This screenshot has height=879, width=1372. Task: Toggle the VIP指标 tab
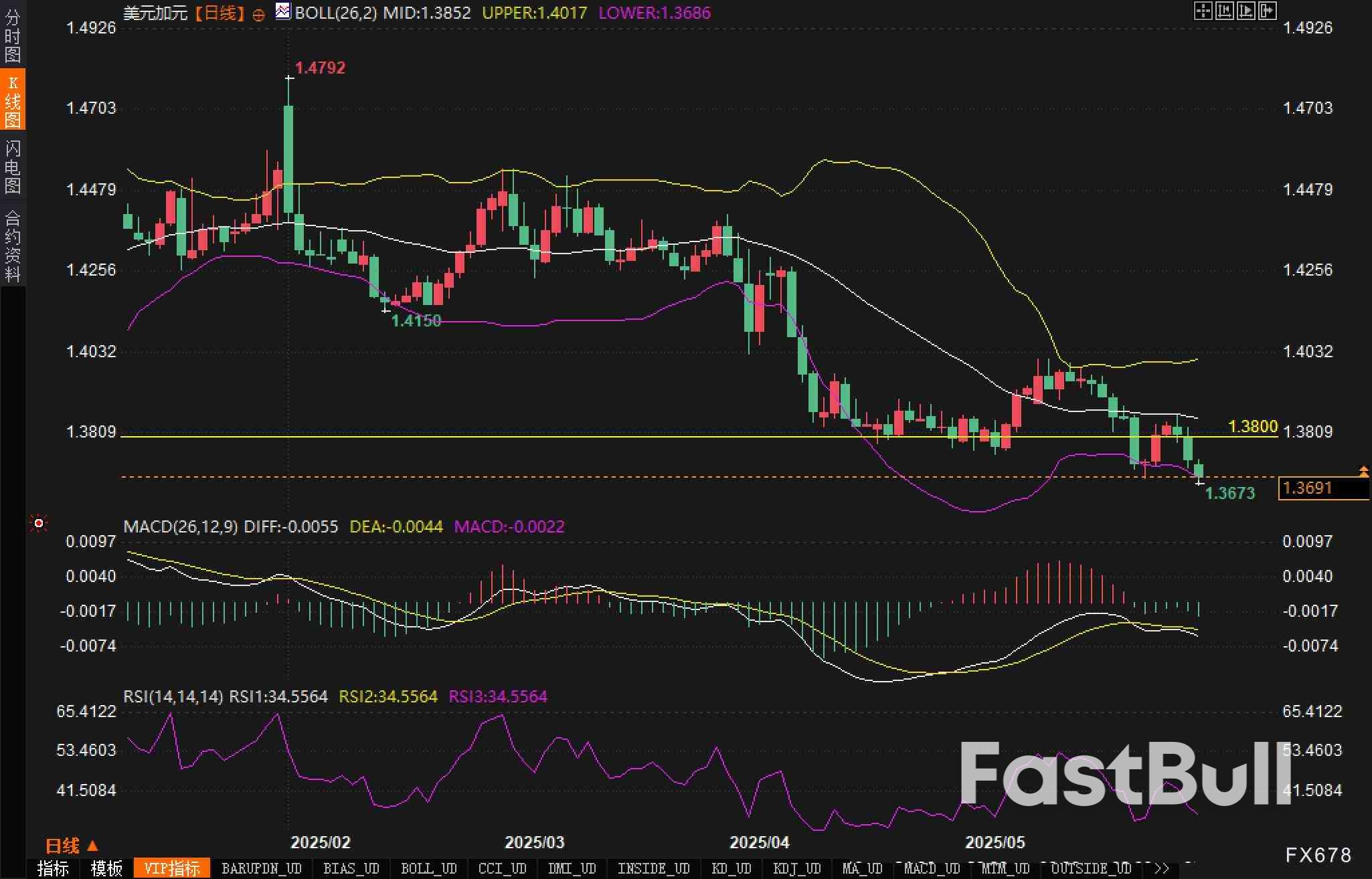coord(172,868)
